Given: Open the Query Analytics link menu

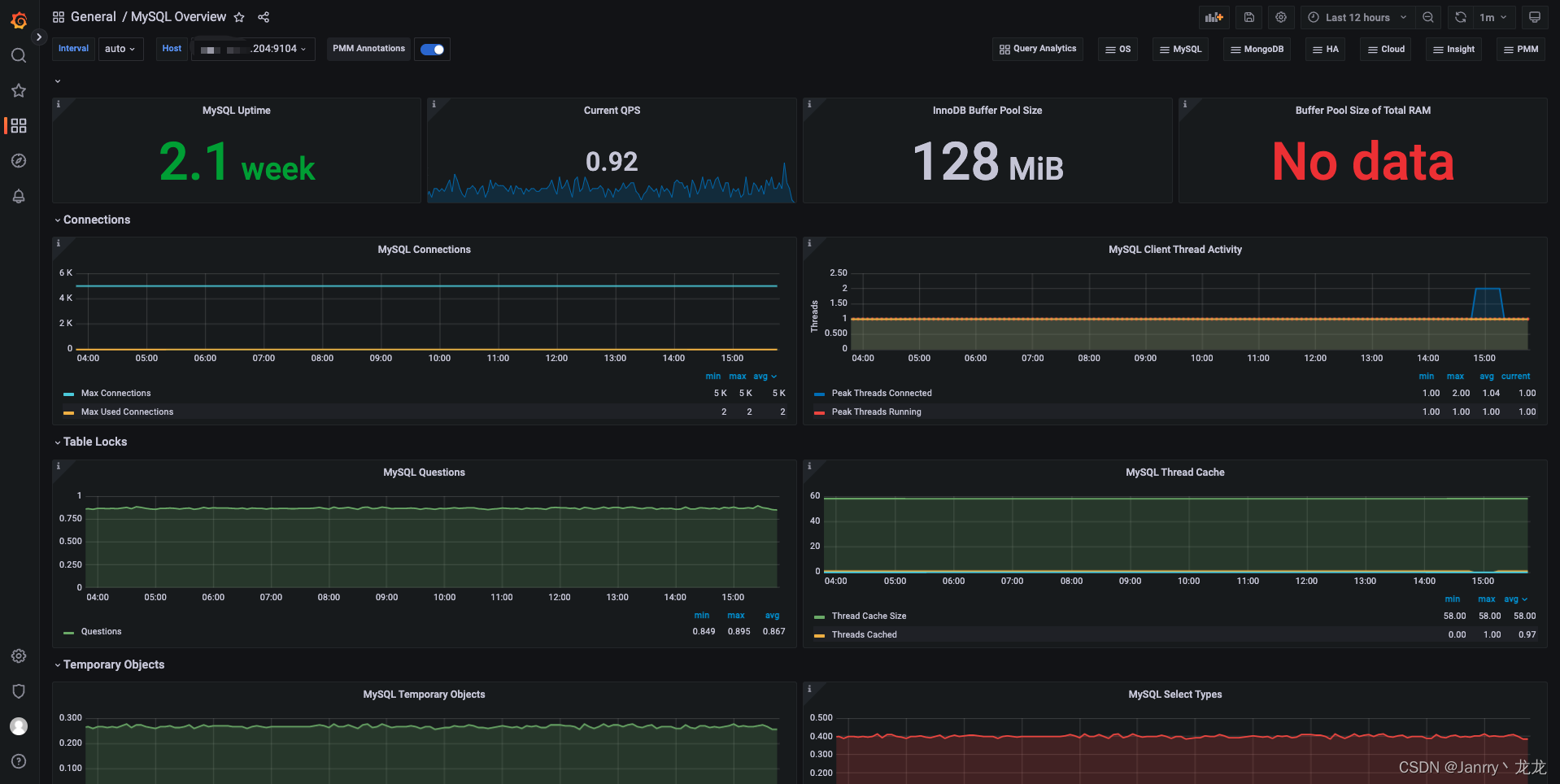Looking at the screenshot, I should [1038, 49].
